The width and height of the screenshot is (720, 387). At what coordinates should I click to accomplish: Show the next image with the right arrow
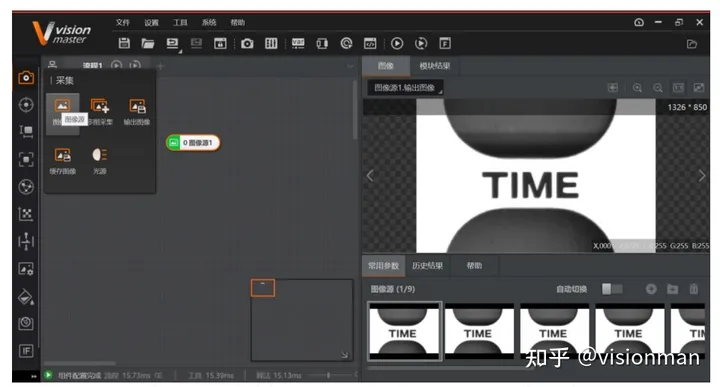(701, 176)
